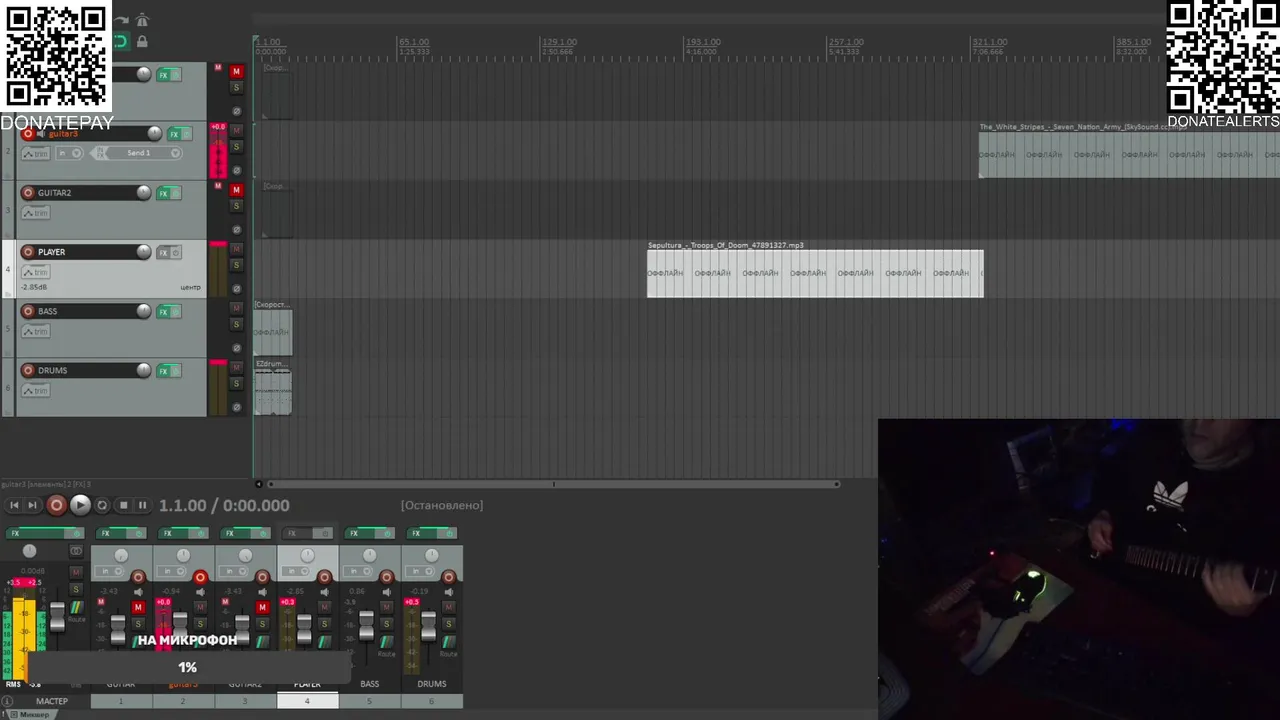Image resolution: width=1280 pixels, height=720 pixels.
Task: Select mixer strip number 1 tab
Action: (x=121, y=701)
